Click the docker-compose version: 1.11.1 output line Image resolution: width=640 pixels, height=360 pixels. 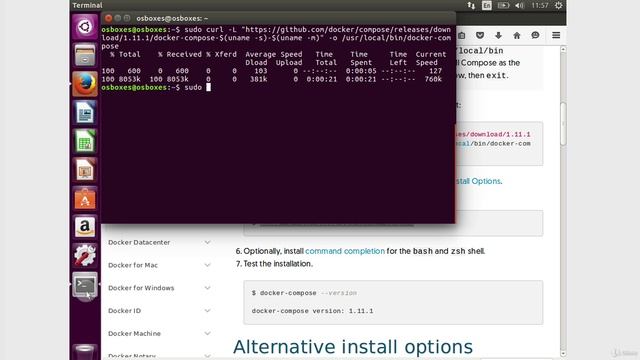point(312,311)
